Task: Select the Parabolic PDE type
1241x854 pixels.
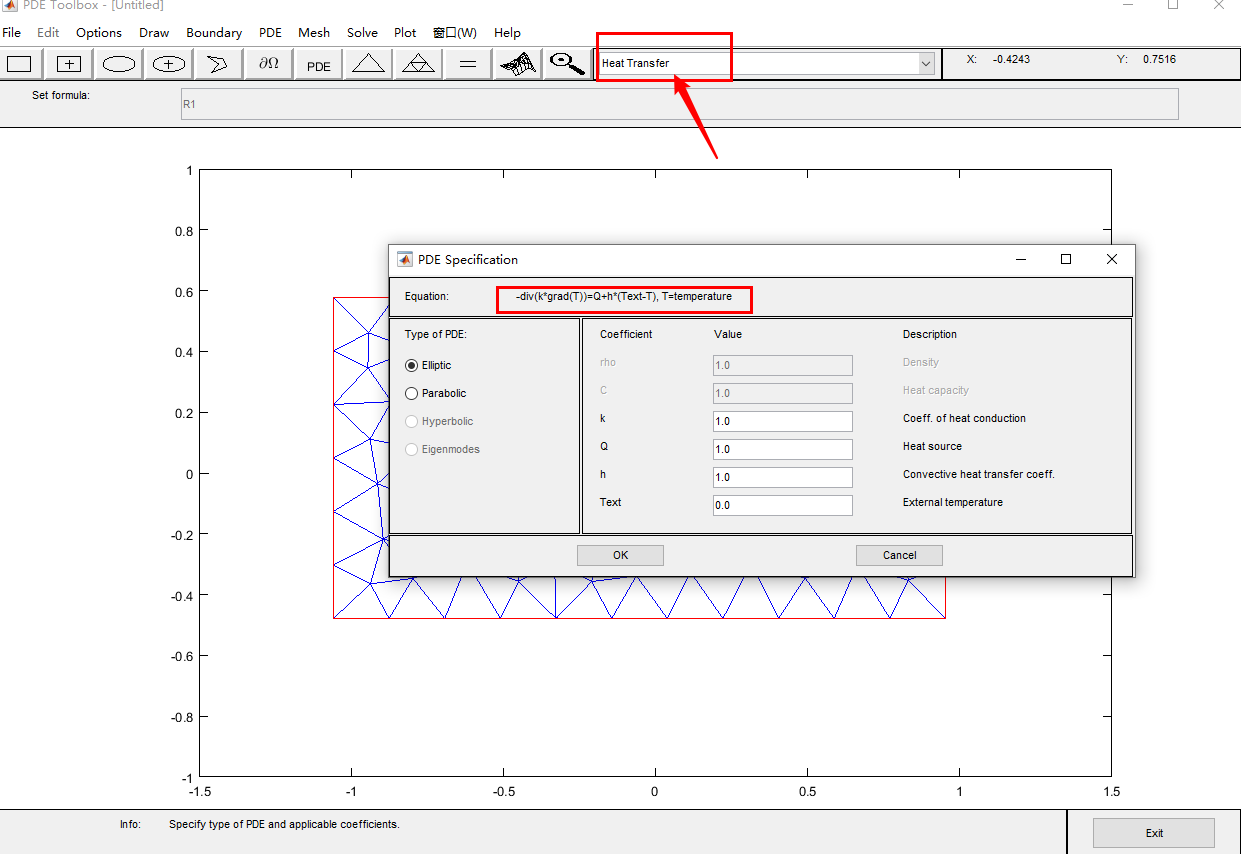Action: [x=436, y=393]
